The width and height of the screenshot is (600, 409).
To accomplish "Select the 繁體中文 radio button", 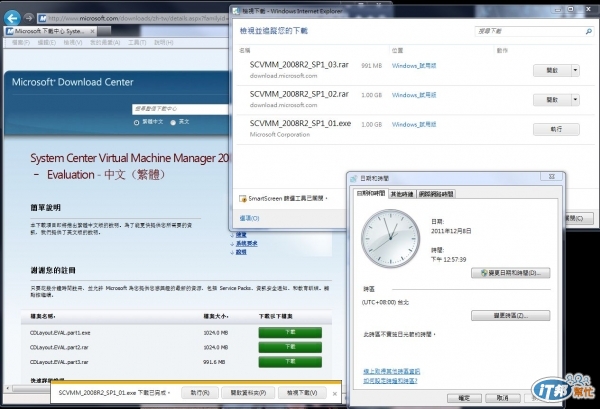I will [x=136, y=122].
